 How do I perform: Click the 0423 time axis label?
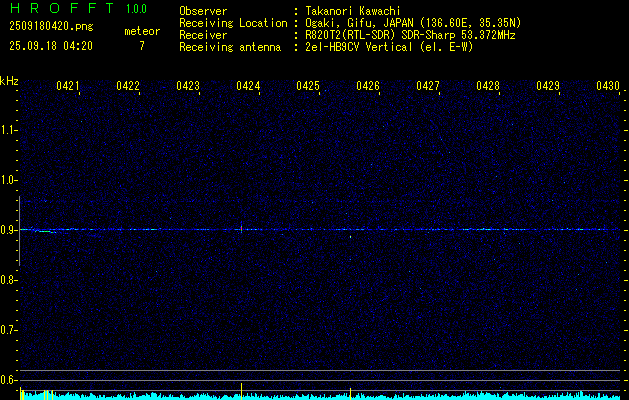click(x=188, y=85)
